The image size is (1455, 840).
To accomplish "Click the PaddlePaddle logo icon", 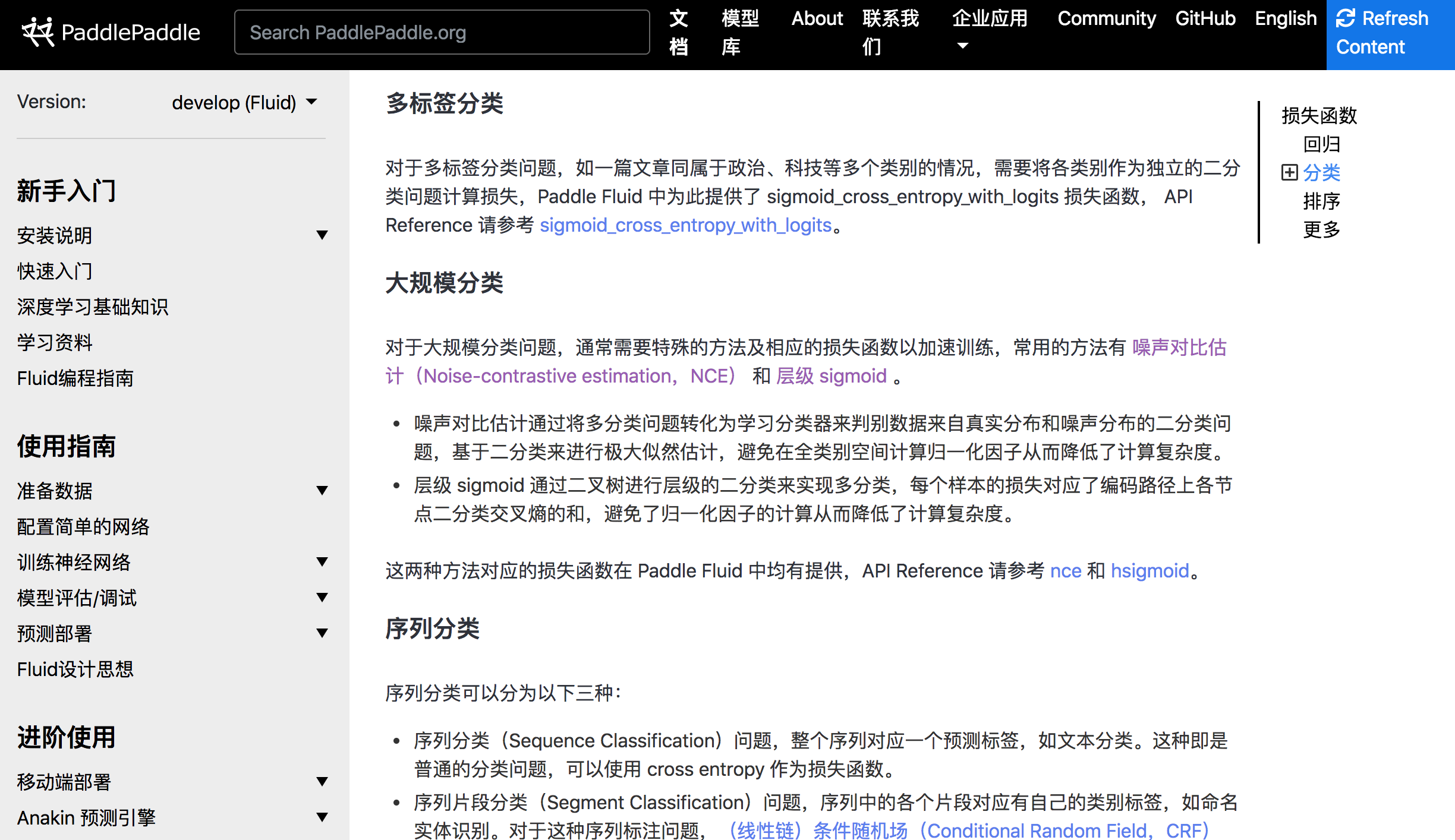I will (x=38, y=32).
